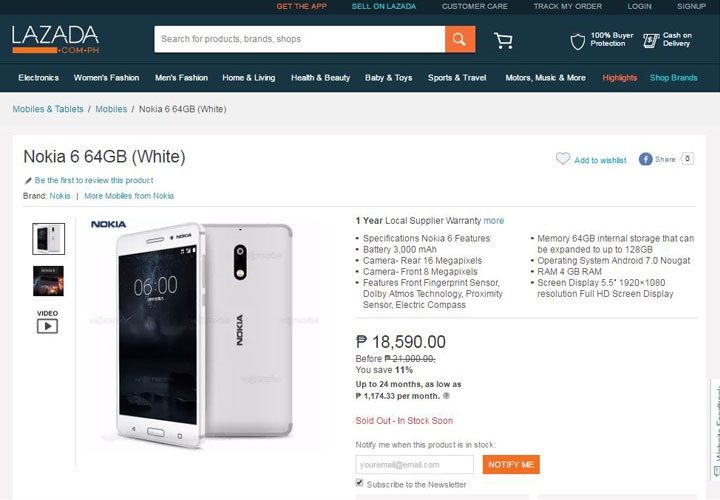Open the Home & Living menu

(x=248, y=78)
